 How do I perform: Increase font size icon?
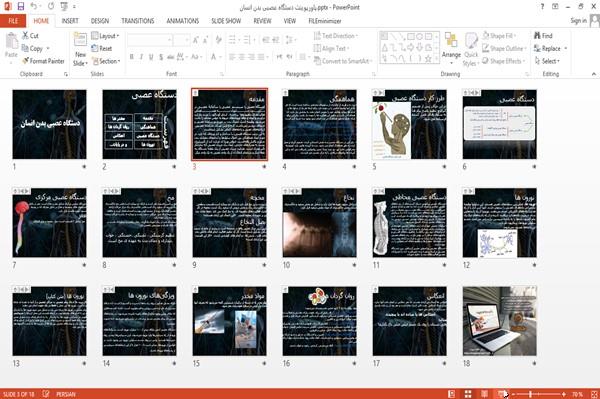[196, 39]
